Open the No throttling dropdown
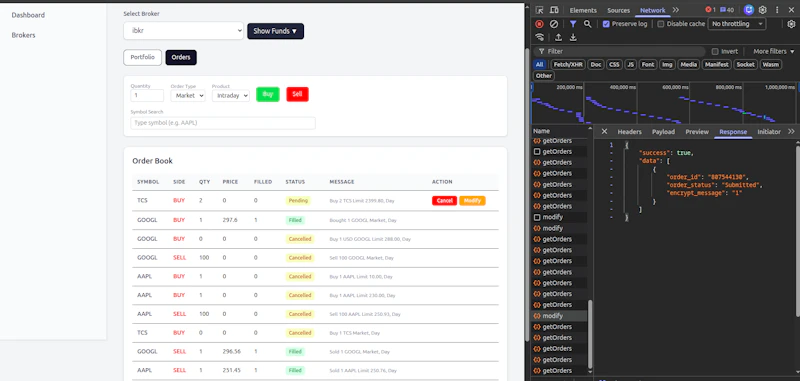The image size is (800, 381). [737, 24]
